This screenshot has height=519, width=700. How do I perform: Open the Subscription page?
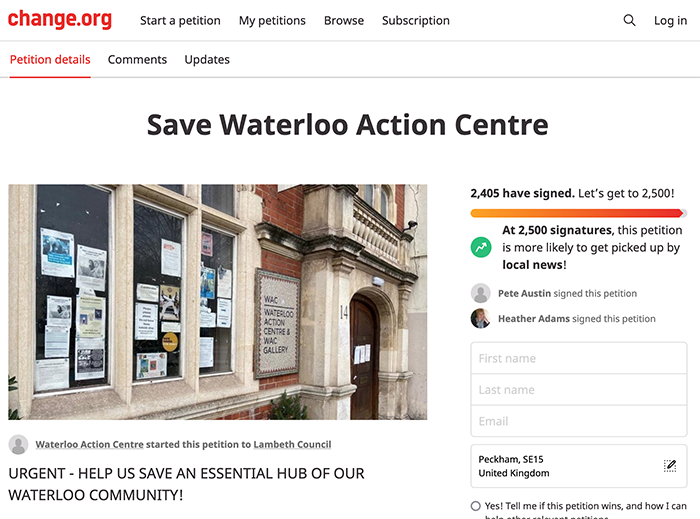[416, 21]
